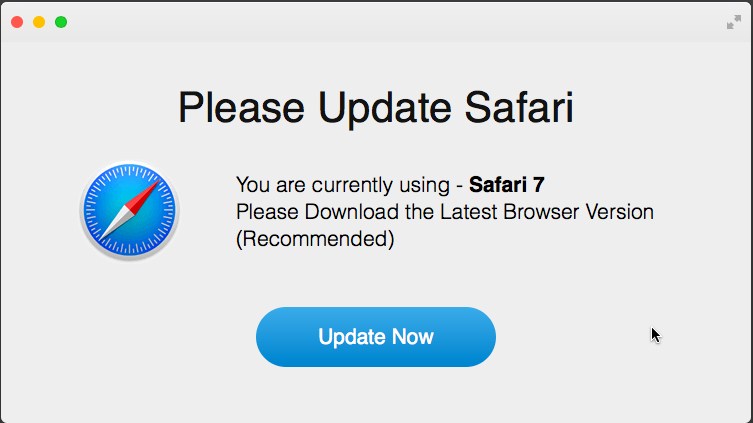Select the Please Update Safari heading
The height and width of the screenshot is (423, 753).
[376, 108]
